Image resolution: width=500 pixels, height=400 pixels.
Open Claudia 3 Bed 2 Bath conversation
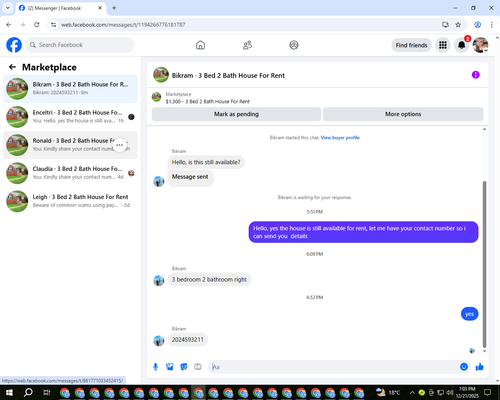(70, 173)
